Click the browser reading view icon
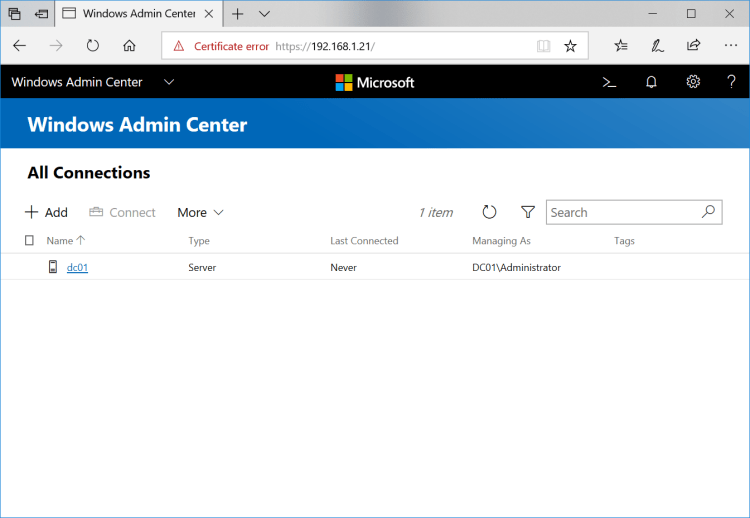The width and height of the screenshot is (750, 518). tap(543, 46)
